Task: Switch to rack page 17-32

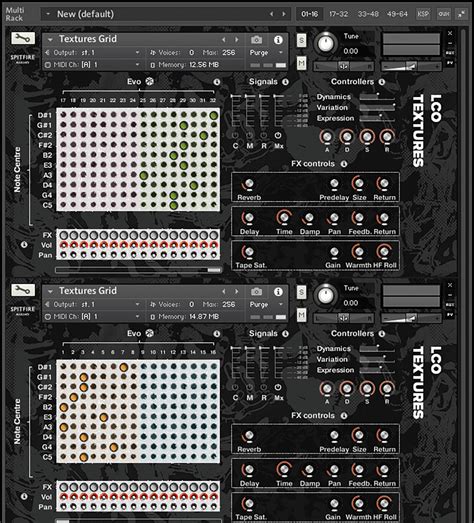Action: (338, 14)
